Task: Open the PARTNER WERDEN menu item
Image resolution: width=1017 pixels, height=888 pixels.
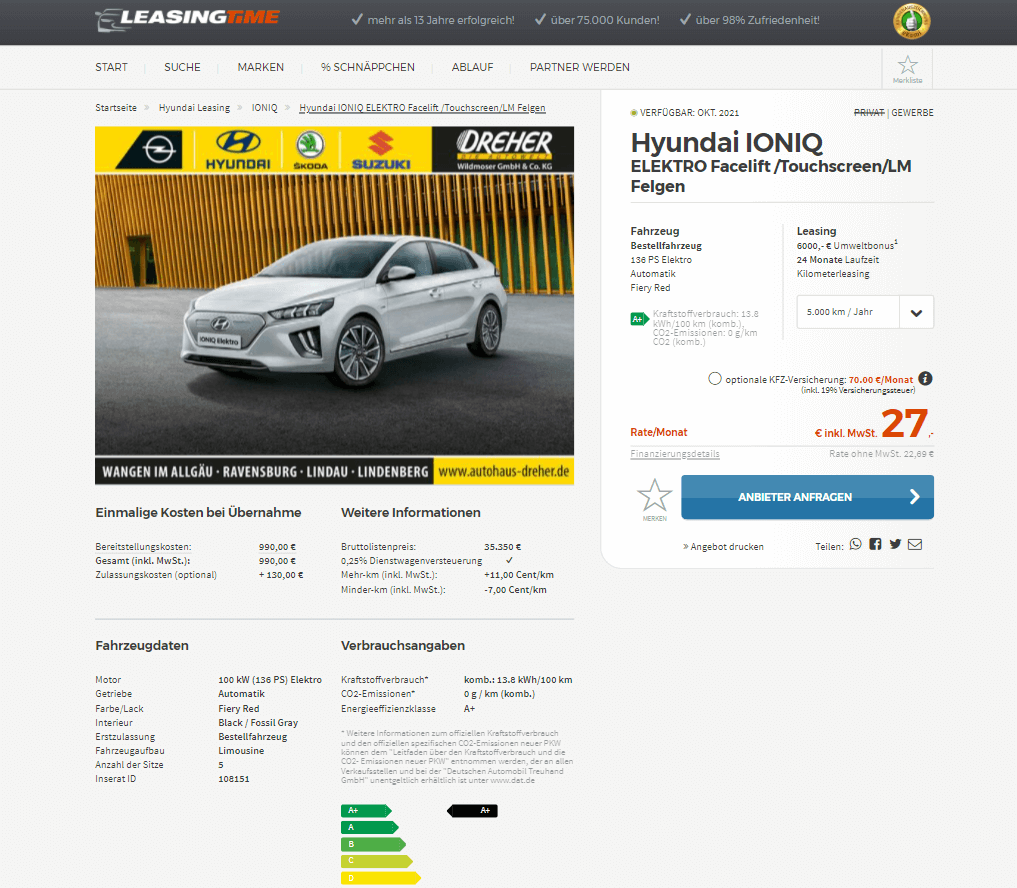Action: [580, 67]
